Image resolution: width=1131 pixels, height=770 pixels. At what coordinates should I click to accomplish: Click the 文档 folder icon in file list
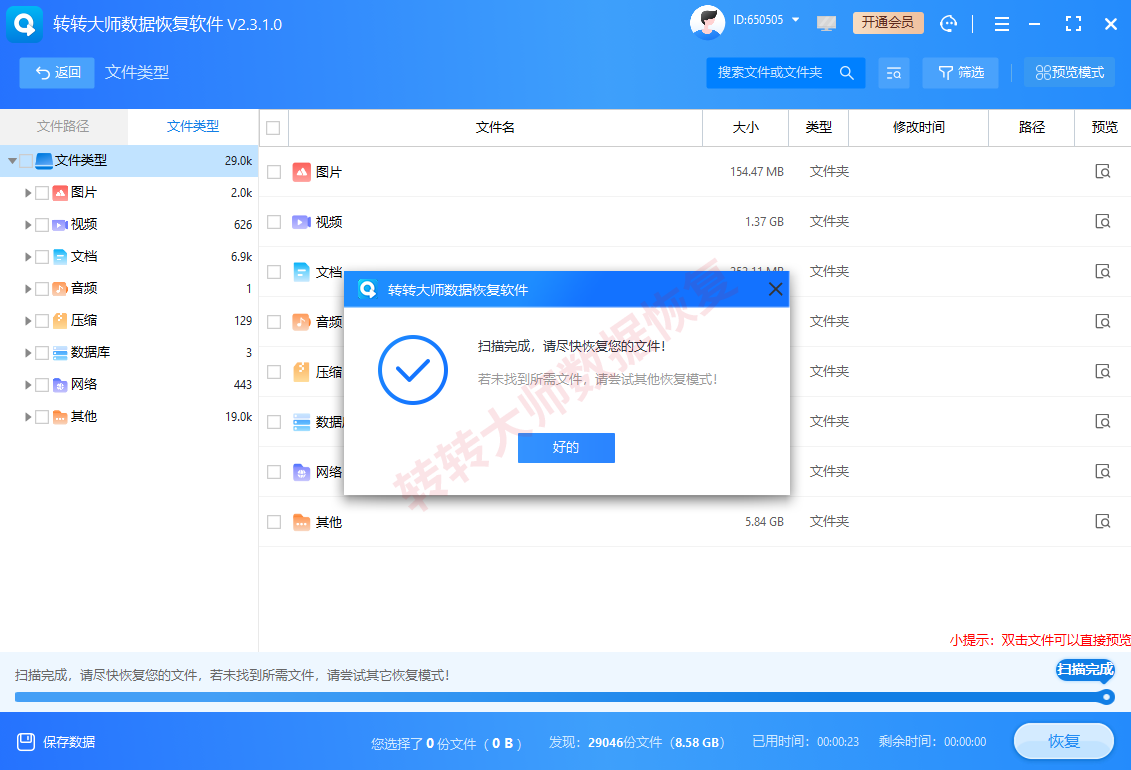click(x=302, y=272)
